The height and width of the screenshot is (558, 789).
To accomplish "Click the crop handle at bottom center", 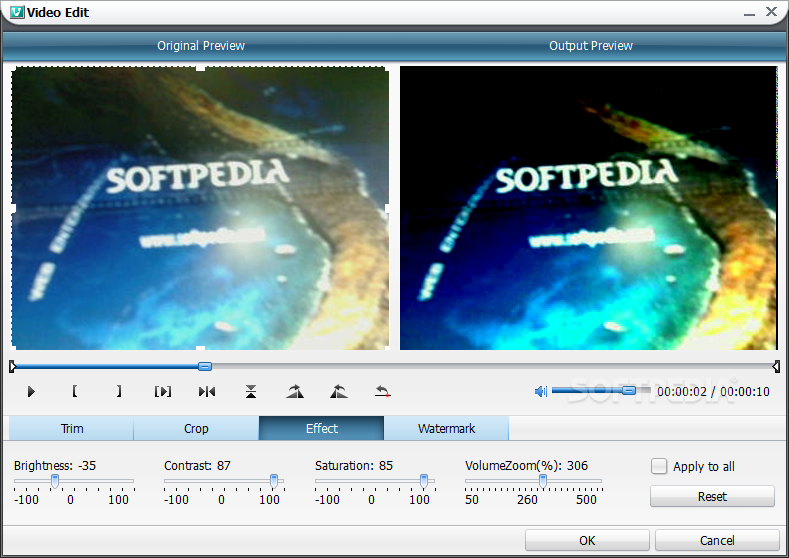I will coord(200,348).
